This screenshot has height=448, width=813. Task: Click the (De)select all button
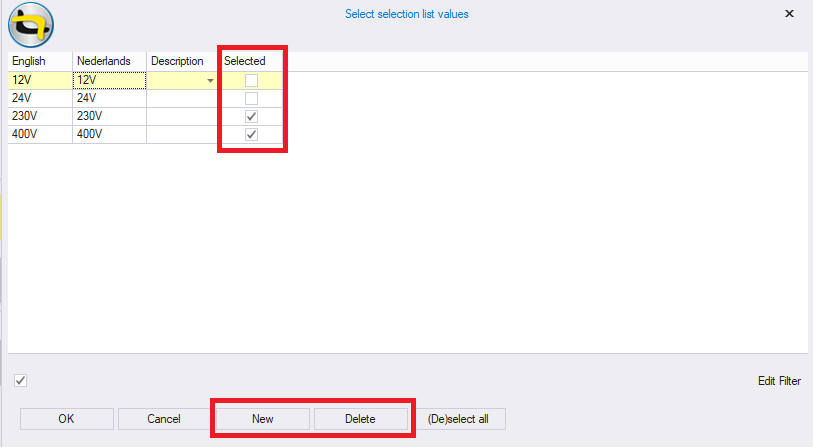point(458,419)
